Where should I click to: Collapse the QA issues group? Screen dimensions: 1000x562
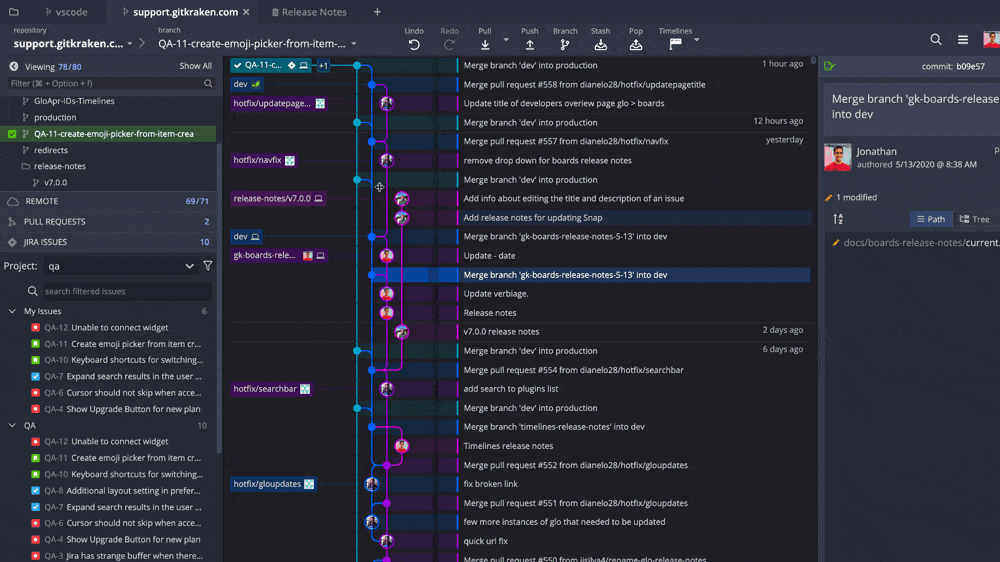12,425
